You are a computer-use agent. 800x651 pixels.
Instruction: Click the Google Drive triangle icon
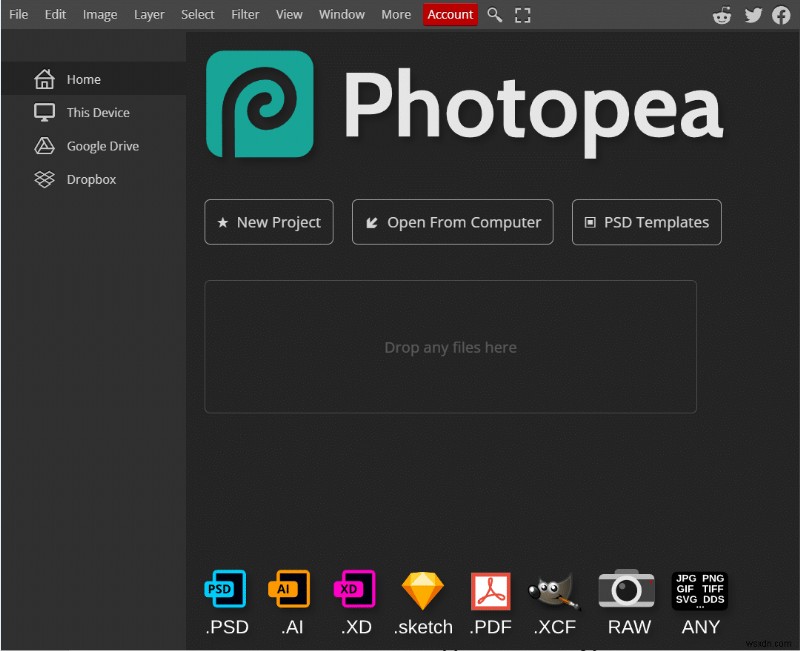point(44,146)
